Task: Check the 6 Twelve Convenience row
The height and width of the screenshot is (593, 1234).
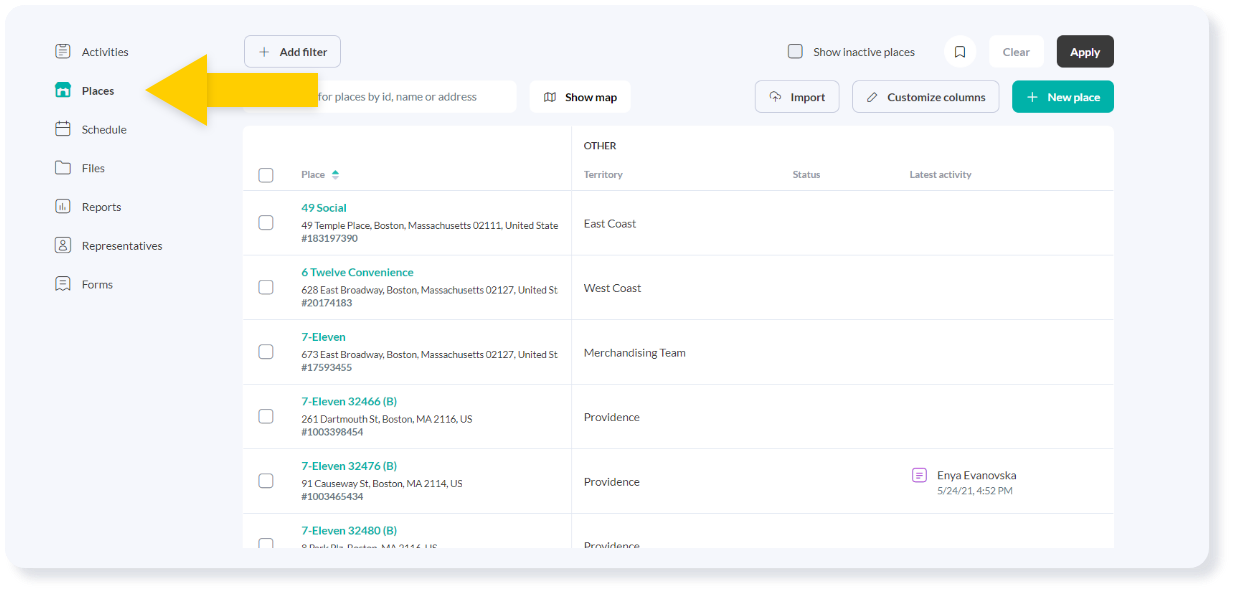Action: (266, 287)
